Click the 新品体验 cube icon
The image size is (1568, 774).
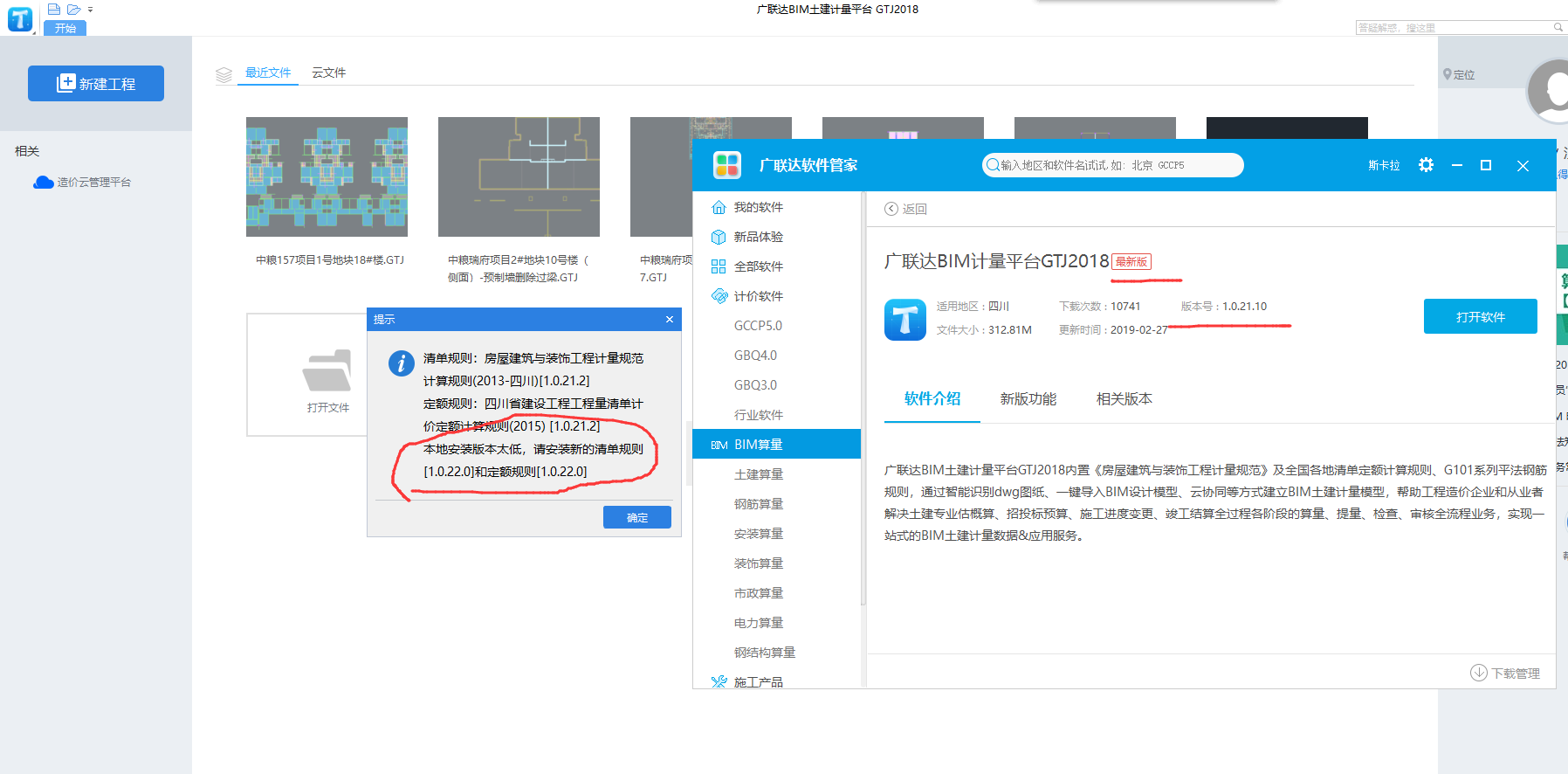pyautogui.click(x=719, y=237)
